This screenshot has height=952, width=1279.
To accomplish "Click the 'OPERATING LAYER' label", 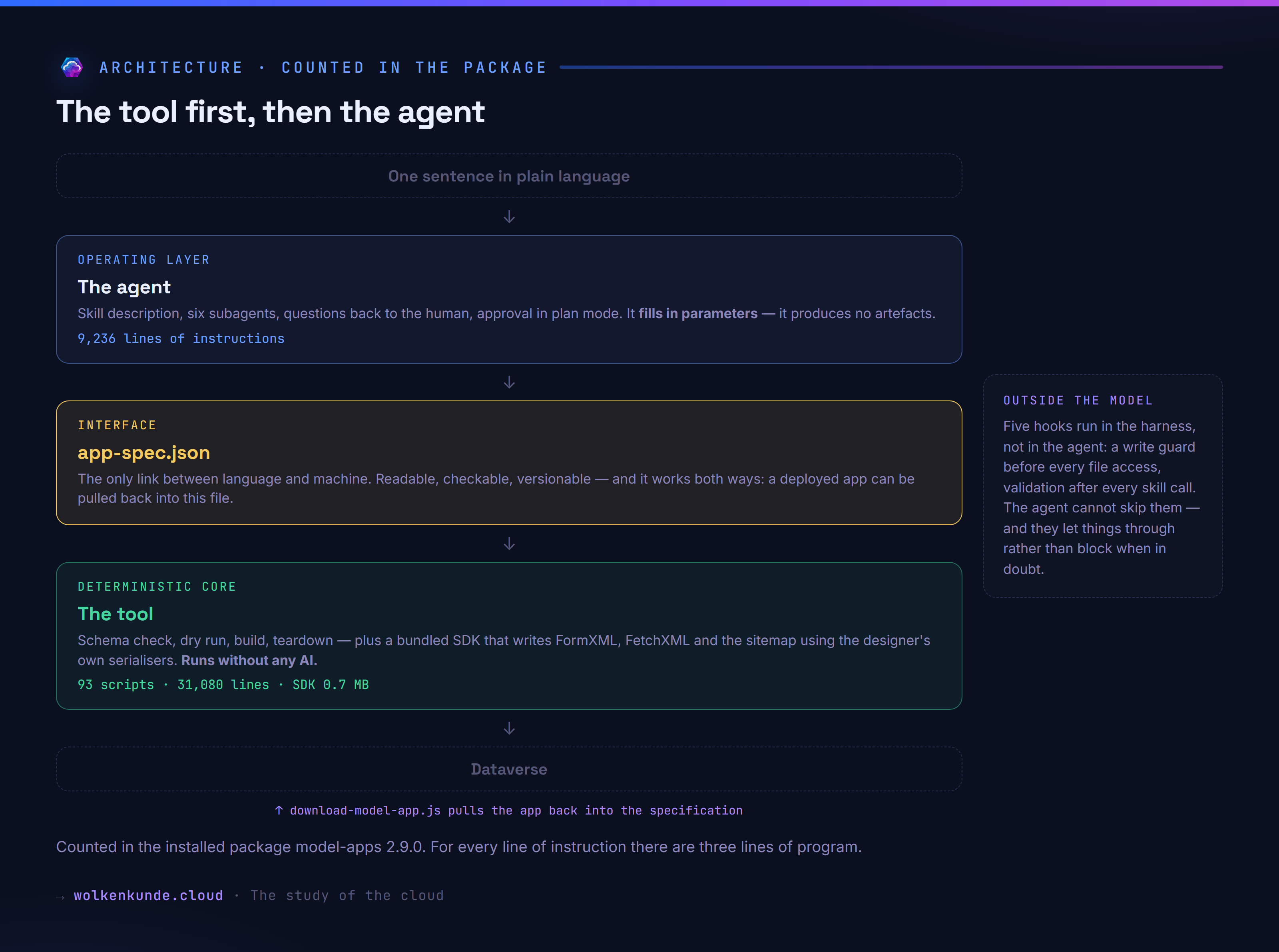I will pos(143,260).
